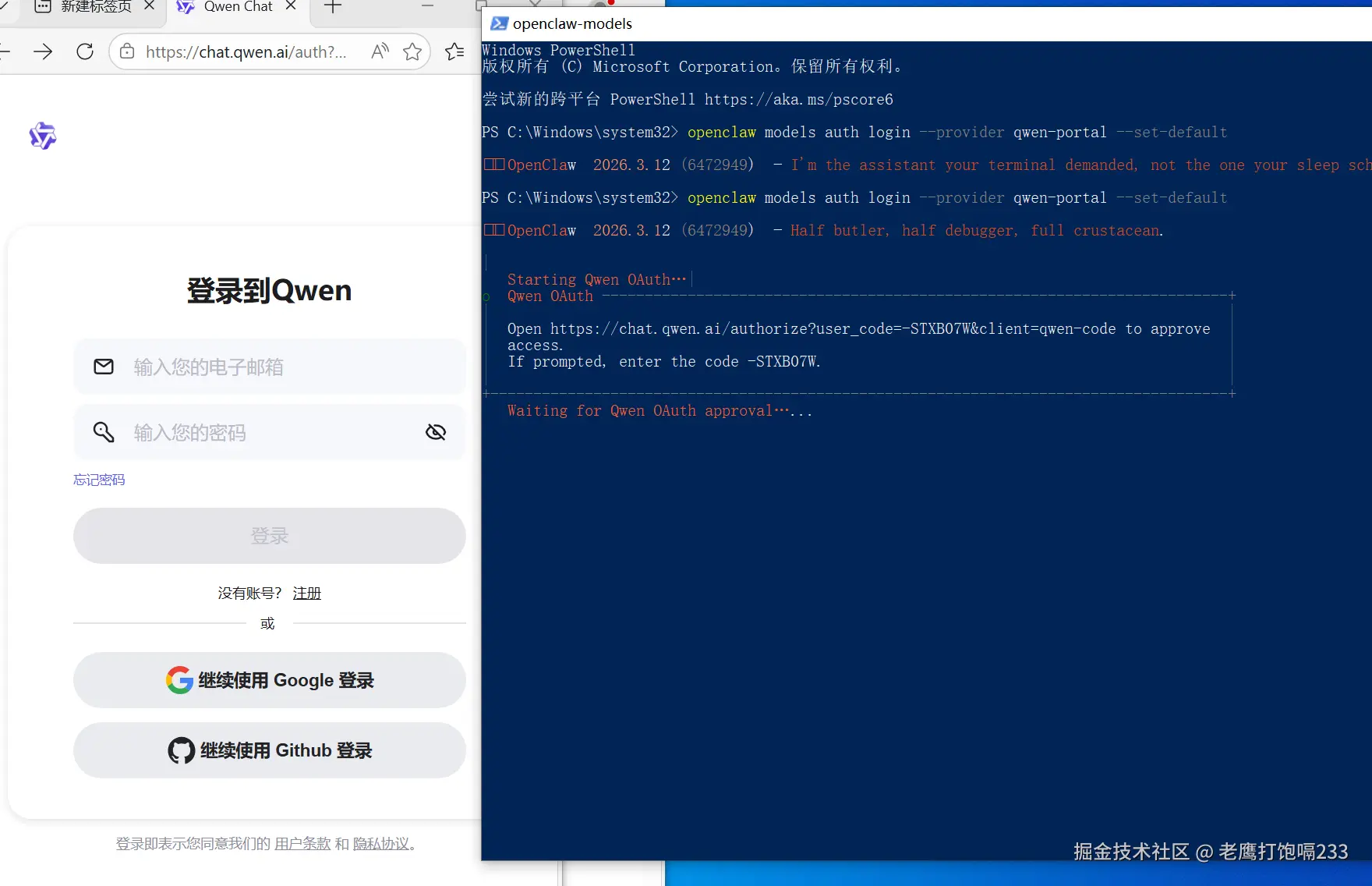The width and height of the screenshot is (1372, 886).
Task: Close the Qwen Chat tab
Action: [291, 5]
